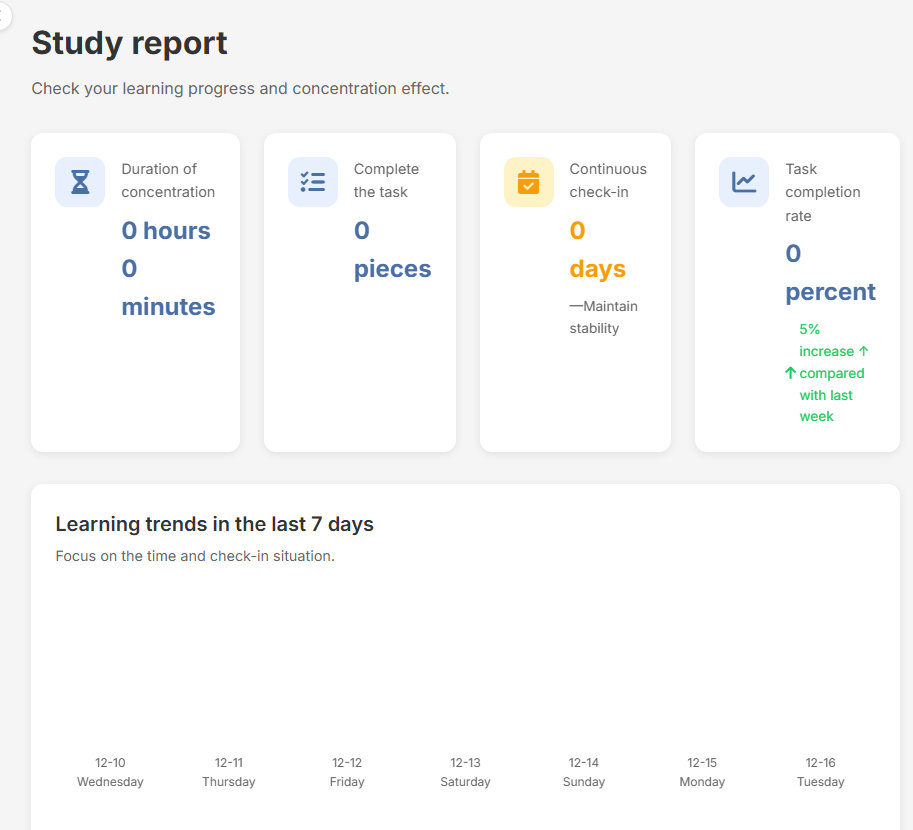Click the checklist Complete the task icon

(313, 182)
